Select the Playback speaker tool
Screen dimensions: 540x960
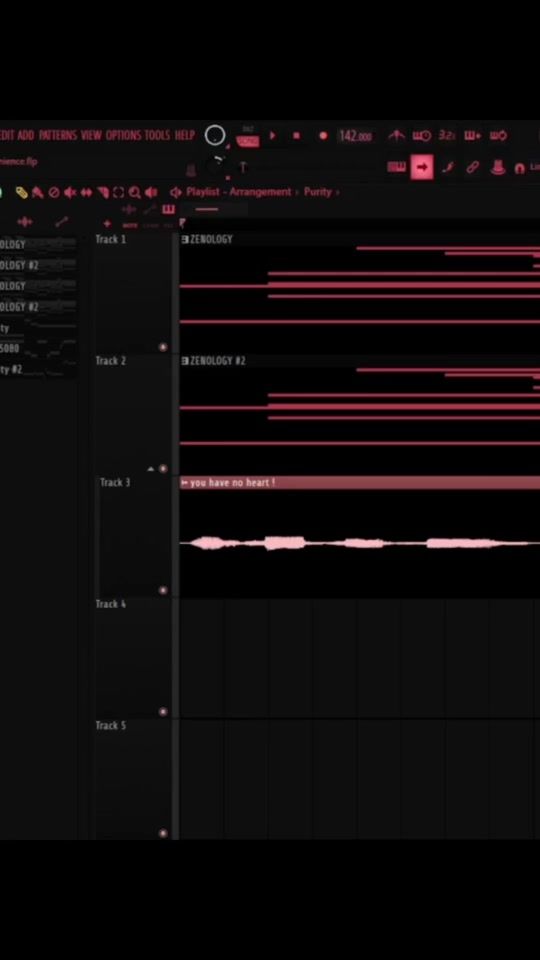pyautogui.click(x=151, y=193)
